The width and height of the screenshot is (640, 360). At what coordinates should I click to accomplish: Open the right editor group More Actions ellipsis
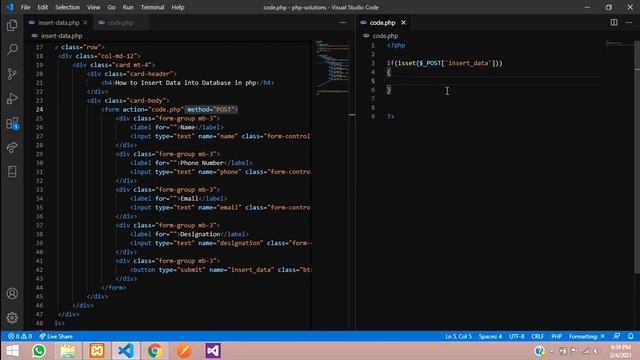(629, 22)
